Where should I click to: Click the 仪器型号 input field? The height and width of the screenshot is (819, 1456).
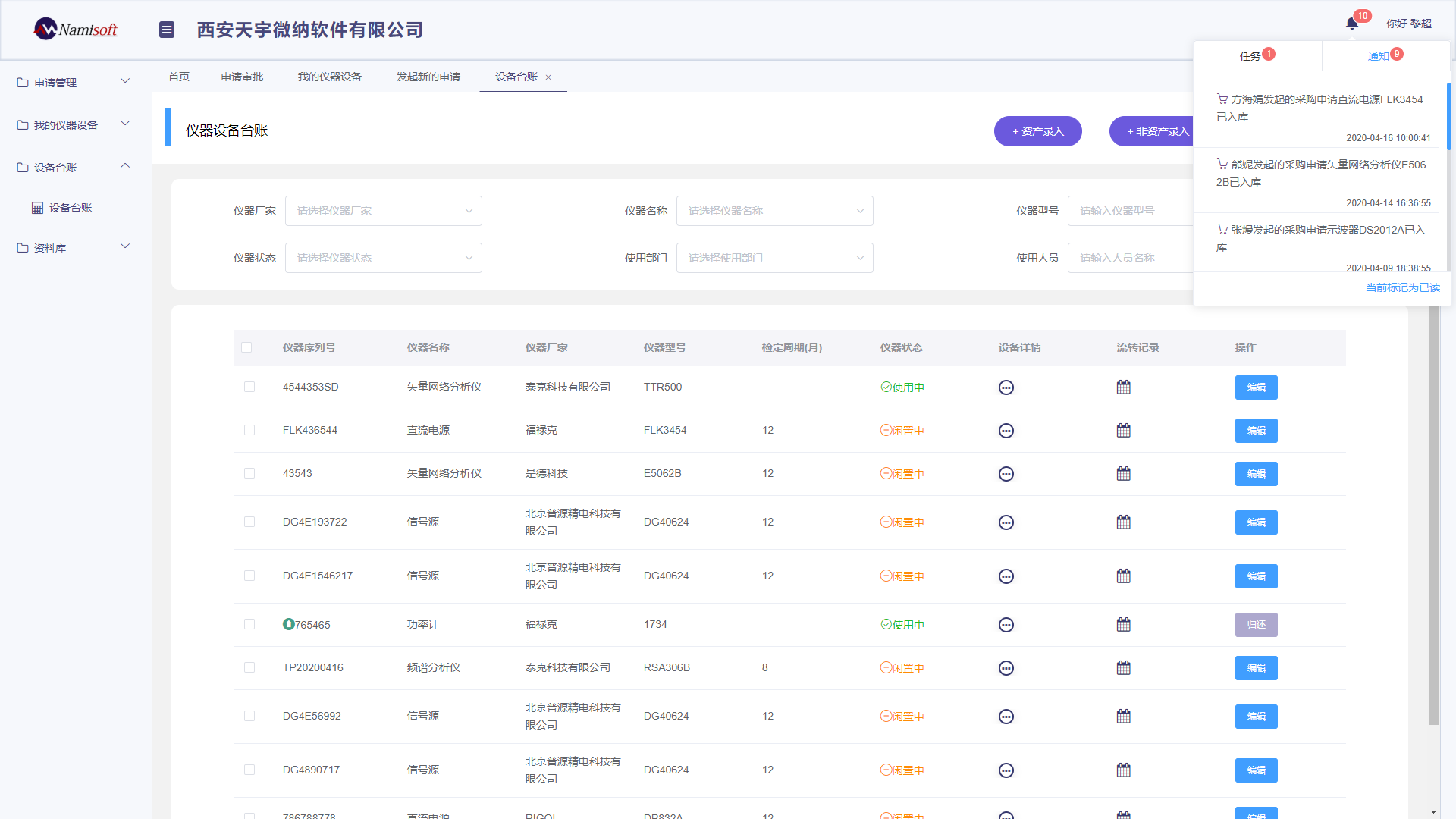point(1130,211)
